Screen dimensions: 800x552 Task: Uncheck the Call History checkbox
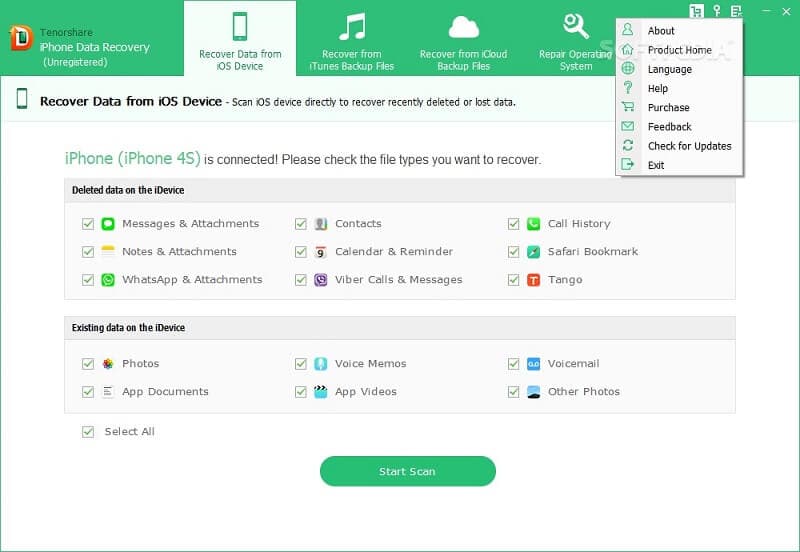point(514,224)
